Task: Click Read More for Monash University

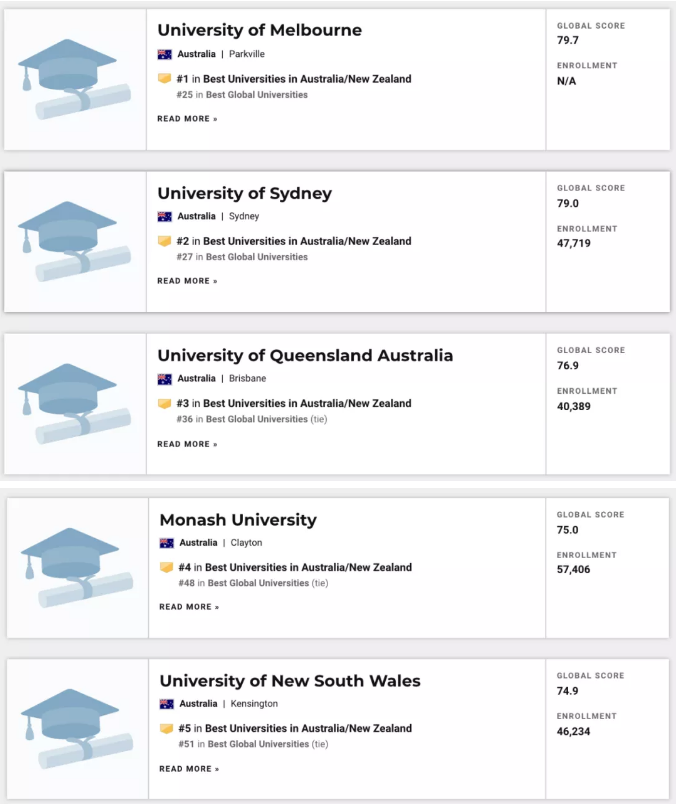Action: [x=189, y=607]
